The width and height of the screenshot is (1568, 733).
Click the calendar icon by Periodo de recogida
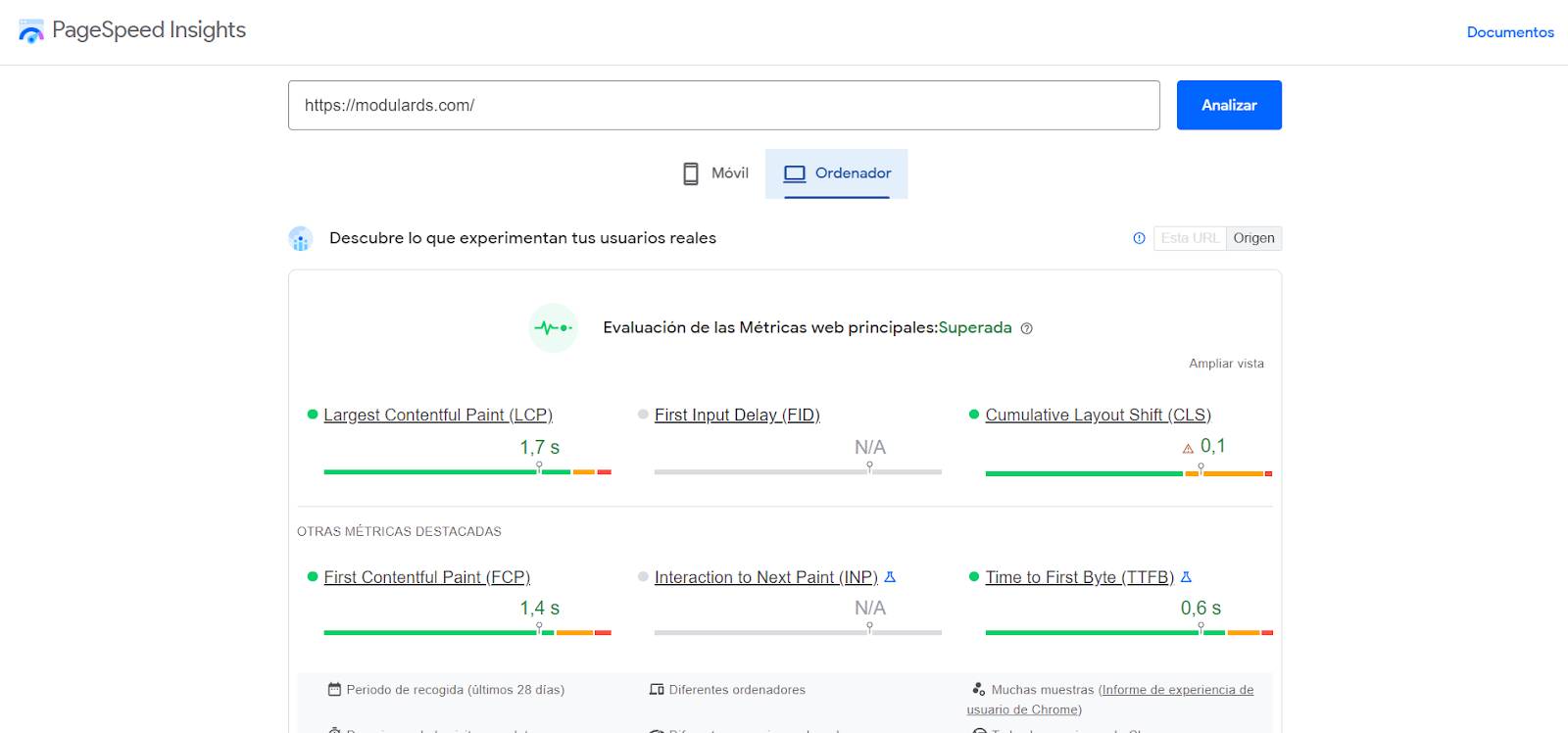click(x=334, y=689)
